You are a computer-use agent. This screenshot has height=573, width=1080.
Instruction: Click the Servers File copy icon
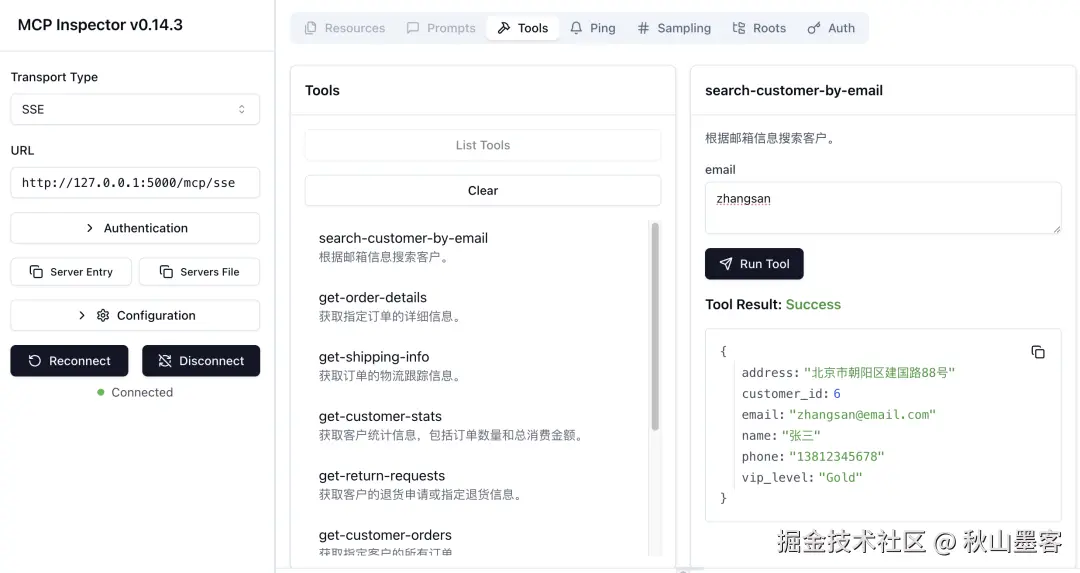pyautogui.click(x=166, y=272)
